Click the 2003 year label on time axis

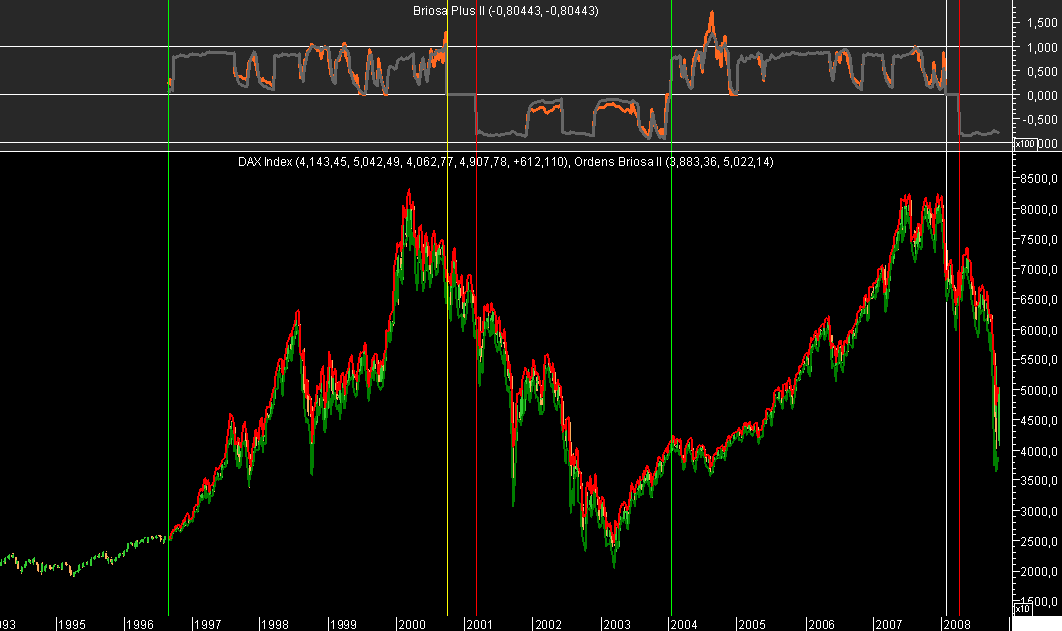(x=616, y=624)
